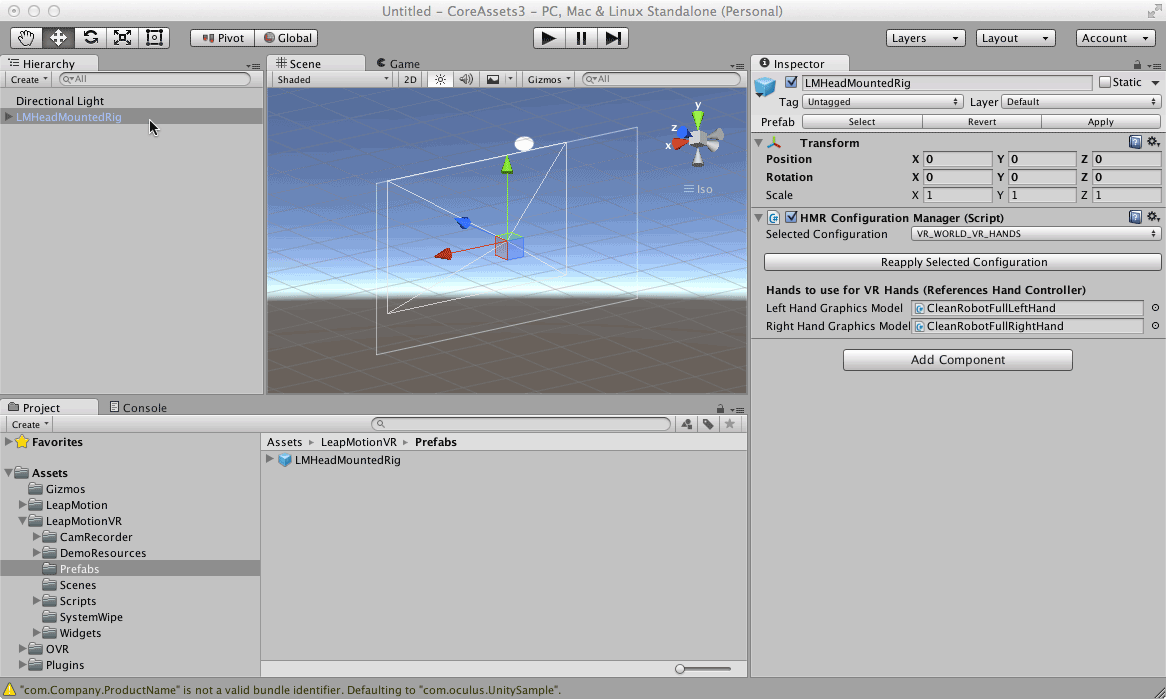Toggle 2D scene view mode
This screenshot has width=1166, height=699.
coord(410,80)
